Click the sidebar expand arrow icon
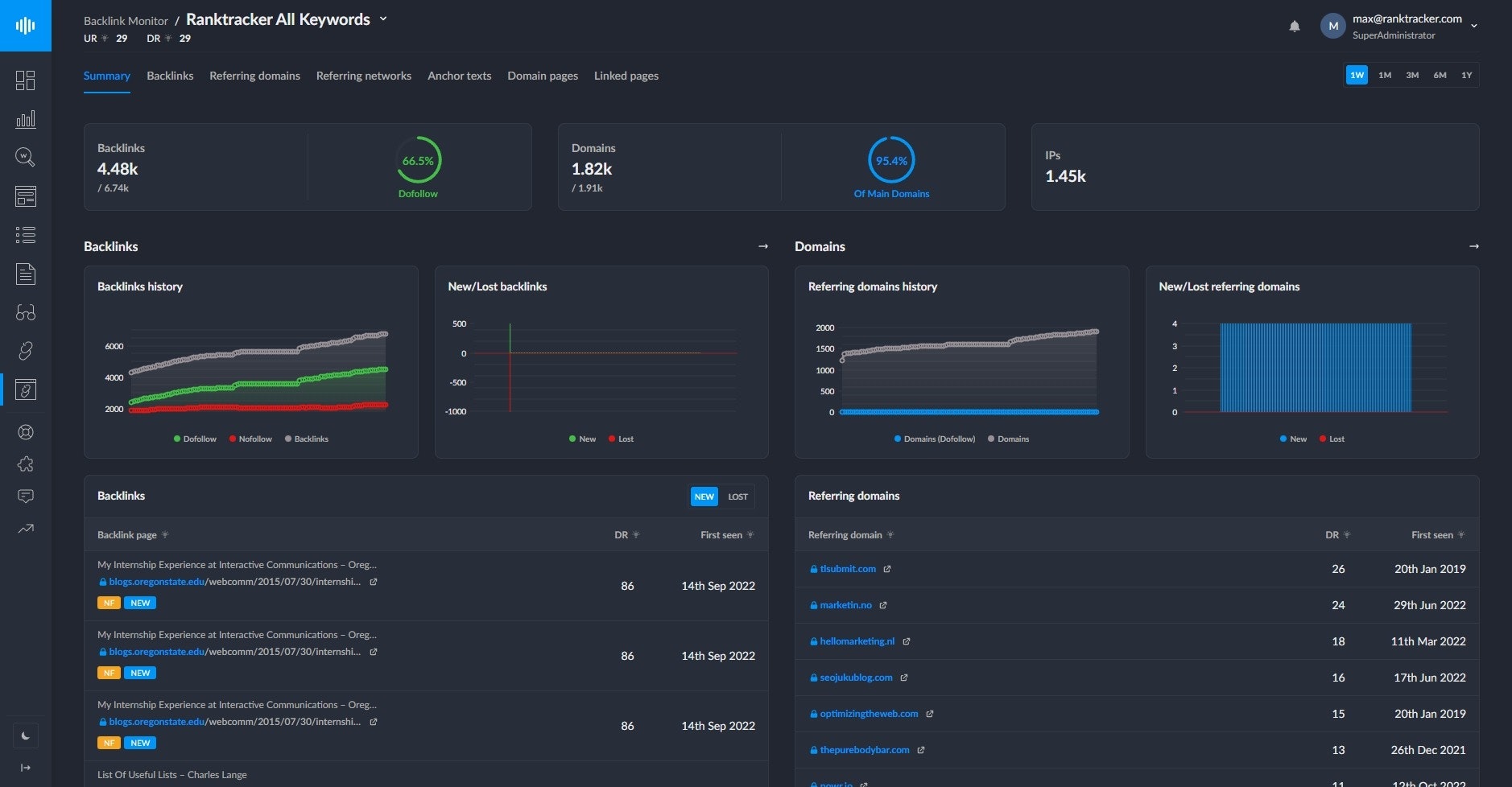The image size is (1512, 787). click(26, 768)
